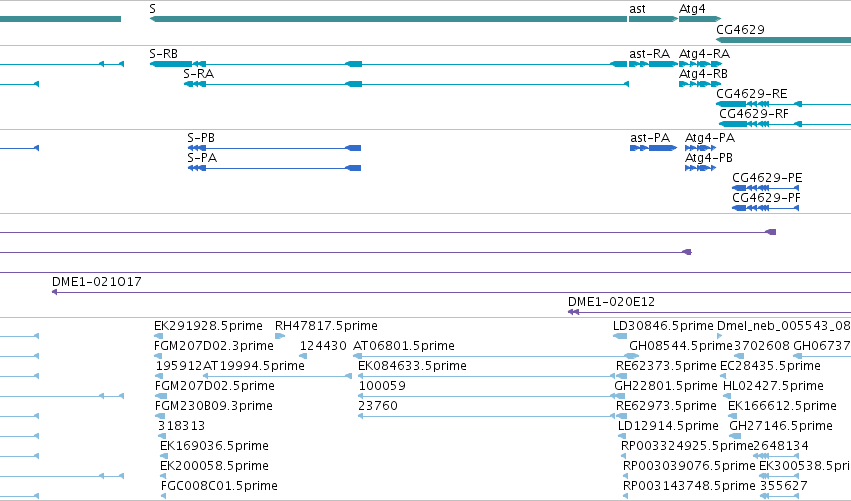Select the S-RB transcript label

click(x=163, y=54)
